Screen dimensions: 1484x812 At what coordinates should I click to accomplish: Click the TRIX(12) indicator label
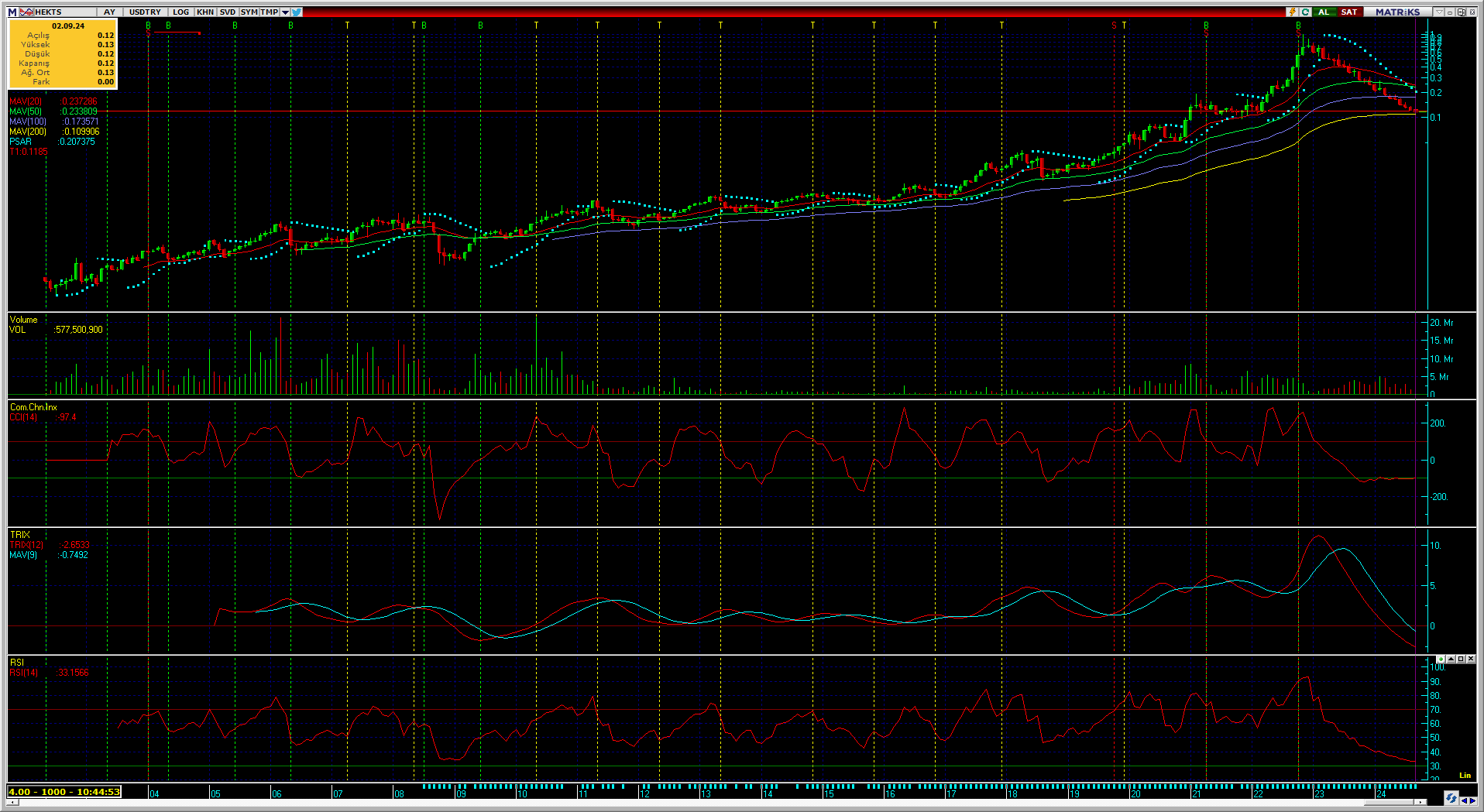pyautogui.click(x=26, y=545)
